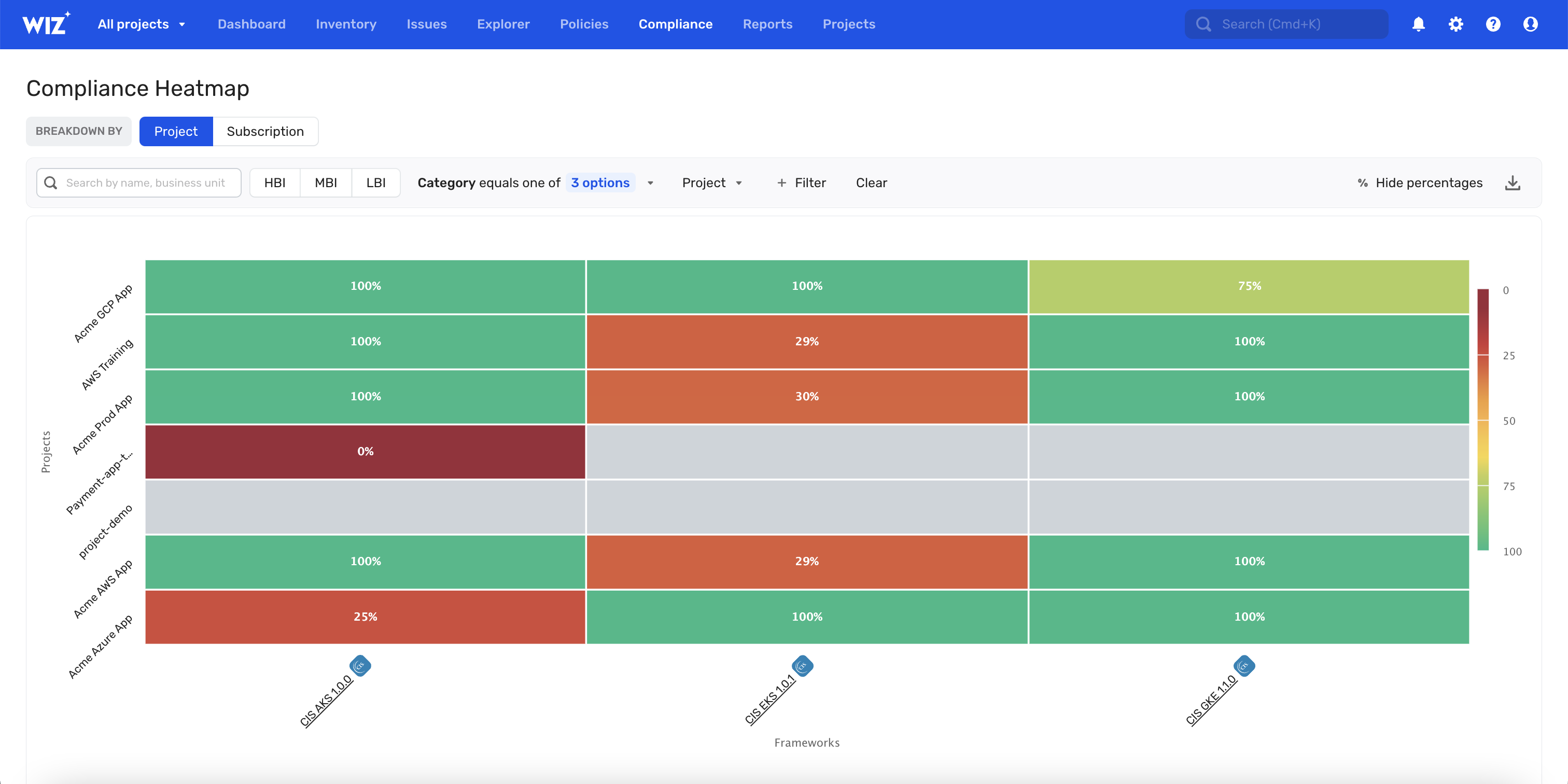Viewport: 1568px width, 784px height.
Task: Open CIS GKE 1.1.0 framework link
Action: click(x=1211, y=700)
